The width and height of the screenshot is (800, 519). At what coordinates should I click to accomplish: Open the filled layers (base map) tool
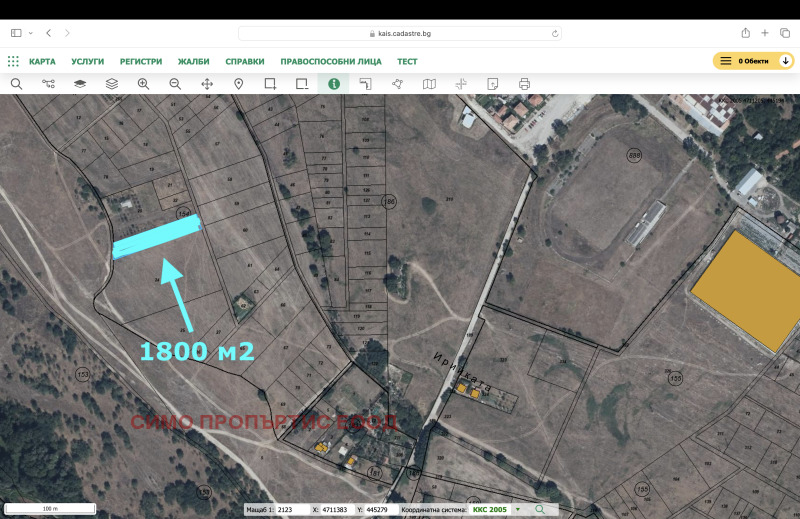tap(80, 84)
